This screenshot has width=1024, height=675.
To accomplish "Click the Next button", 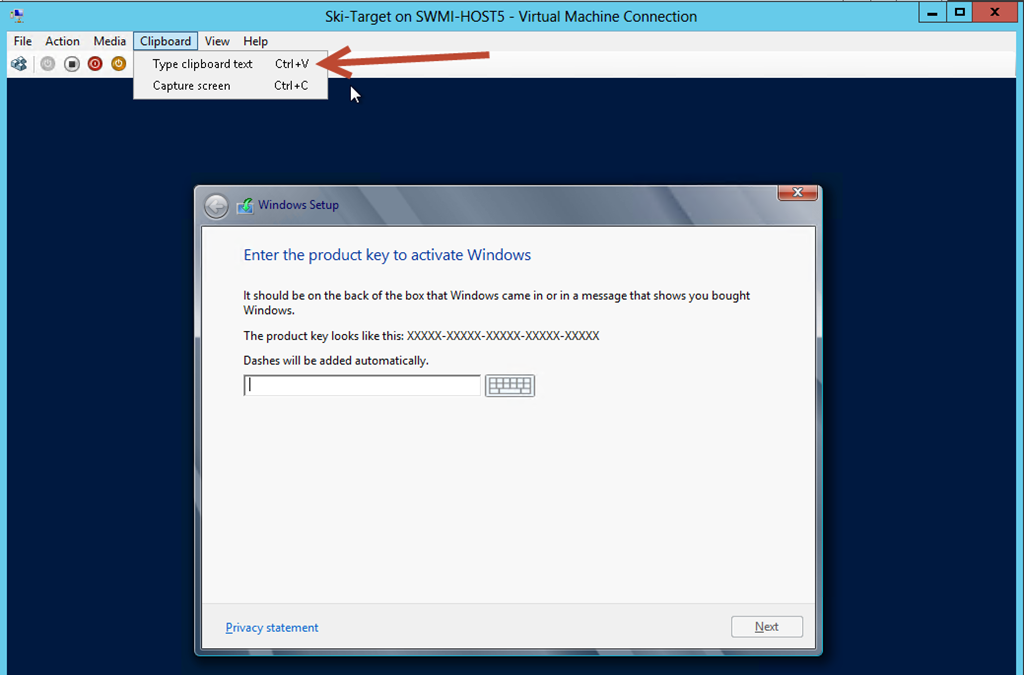I will tap(766, 627).
